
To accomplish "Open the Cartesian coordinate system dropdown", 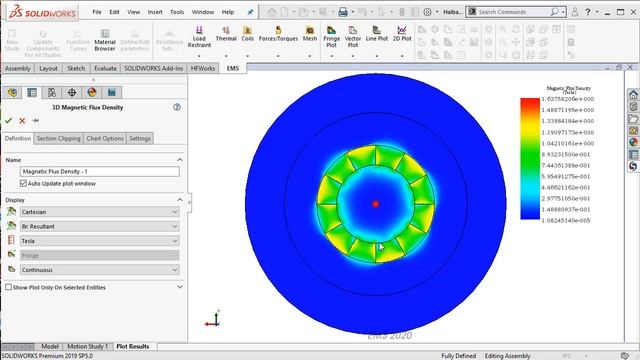I will point(100,212).
